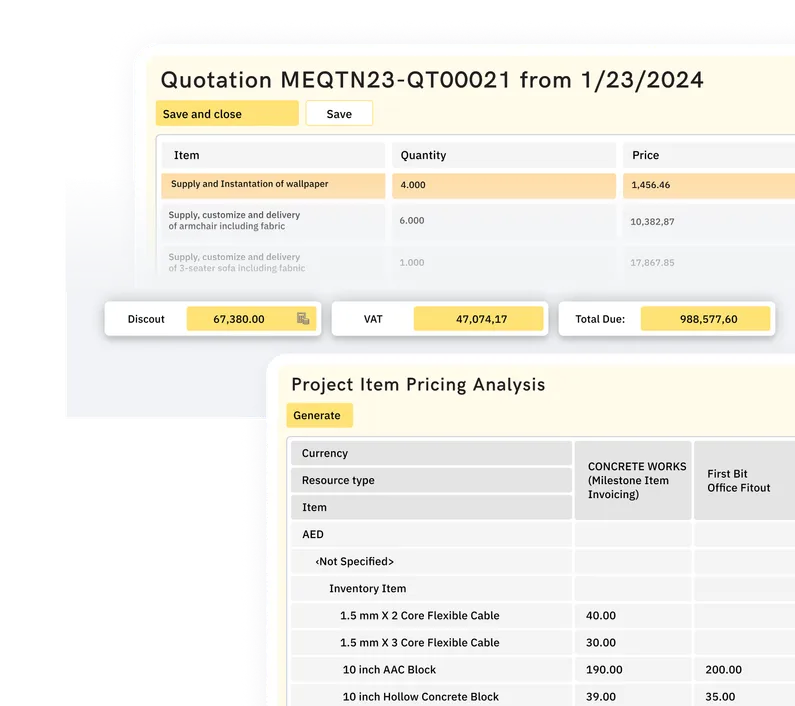Click the 40.00 cell value
Image resolution: width=795 pixels, height=706 pixels.
click(x=601, y=615)
